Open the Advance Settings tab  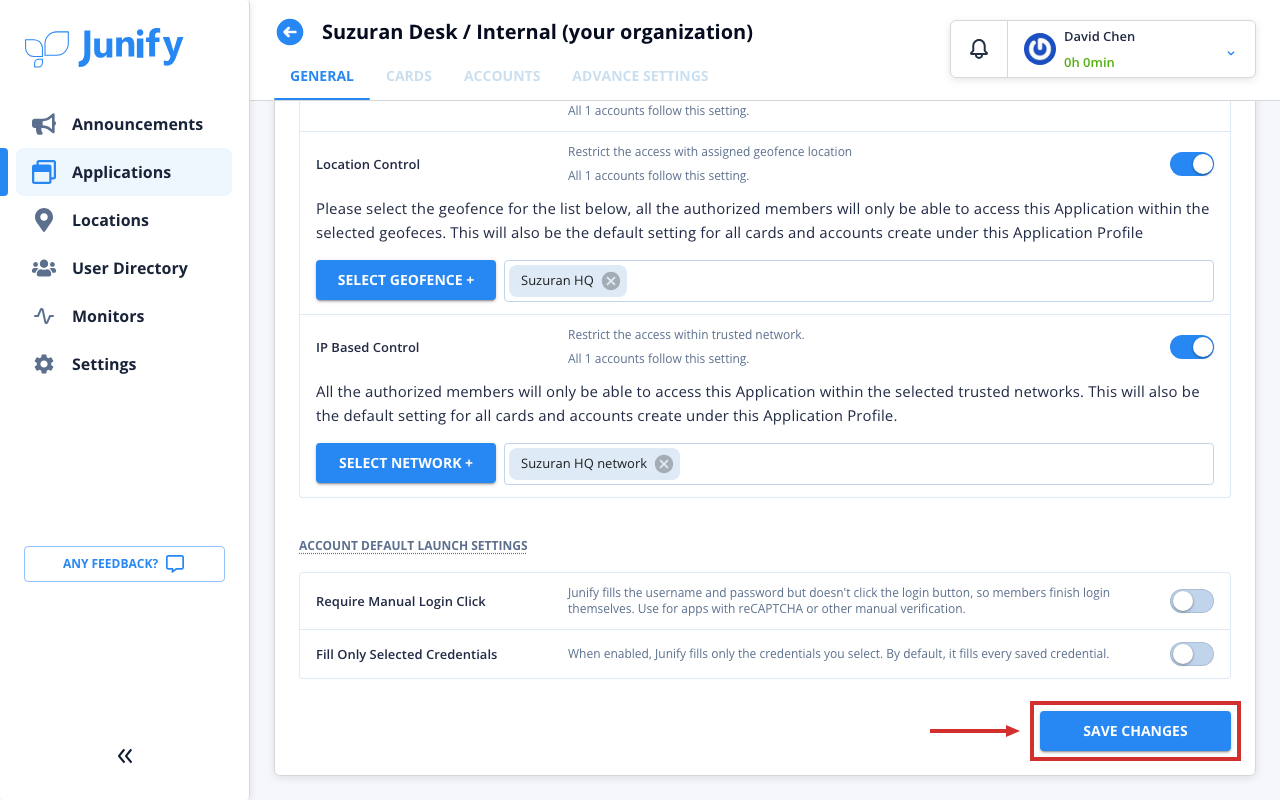pos(640,76)
